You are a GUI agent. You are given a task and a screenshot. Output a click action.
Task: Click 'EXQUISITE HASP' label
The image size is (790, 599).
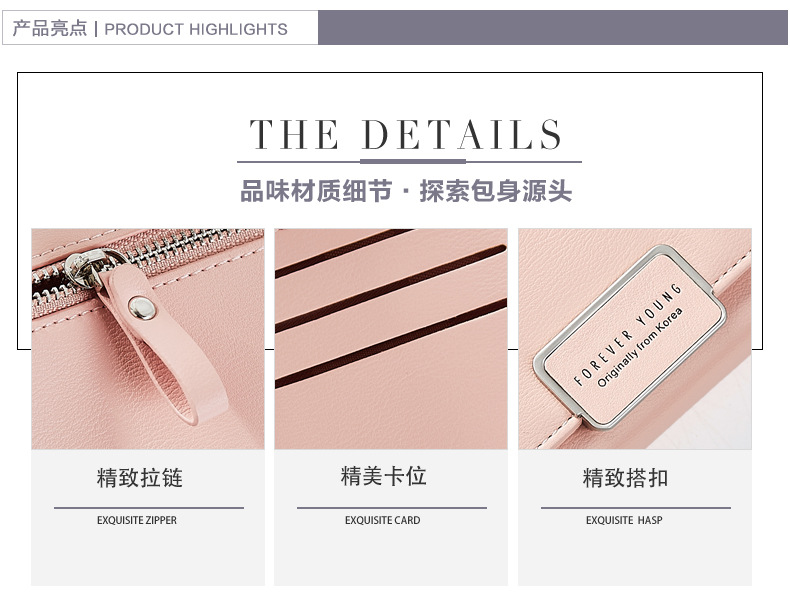(624, 520)
